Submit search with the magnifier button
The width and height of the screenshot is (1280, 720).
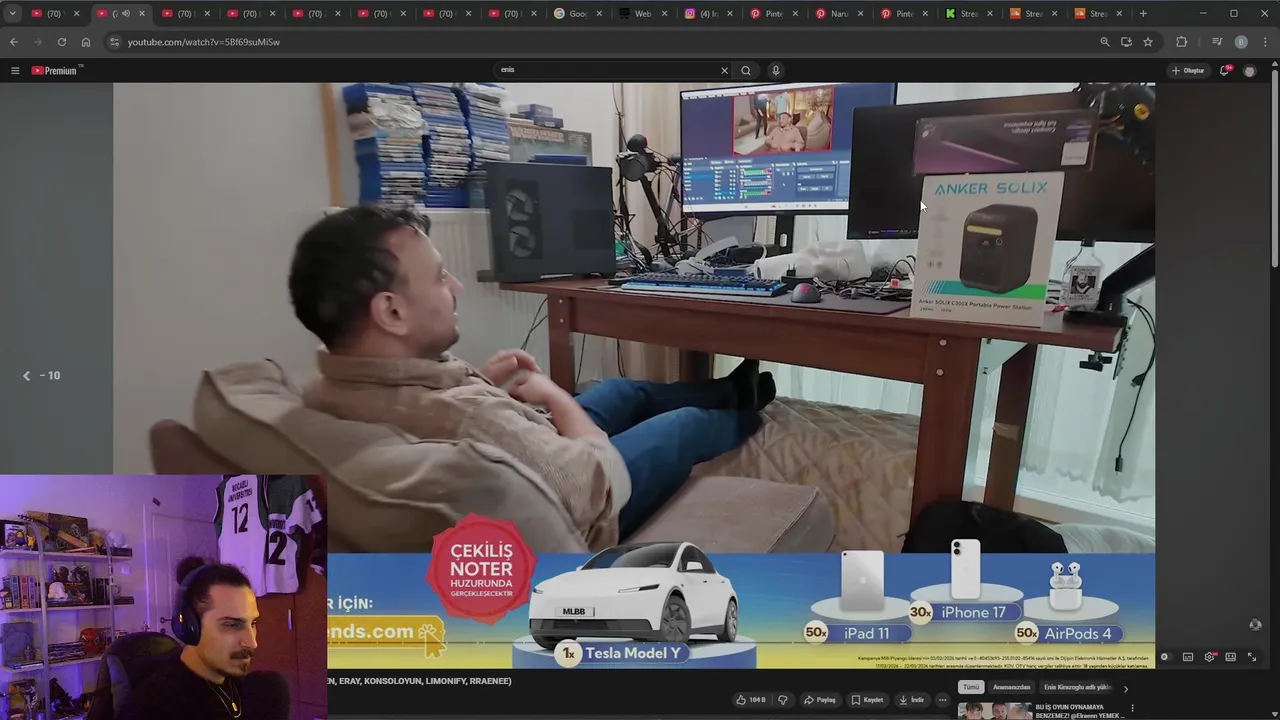coord(746,70)
